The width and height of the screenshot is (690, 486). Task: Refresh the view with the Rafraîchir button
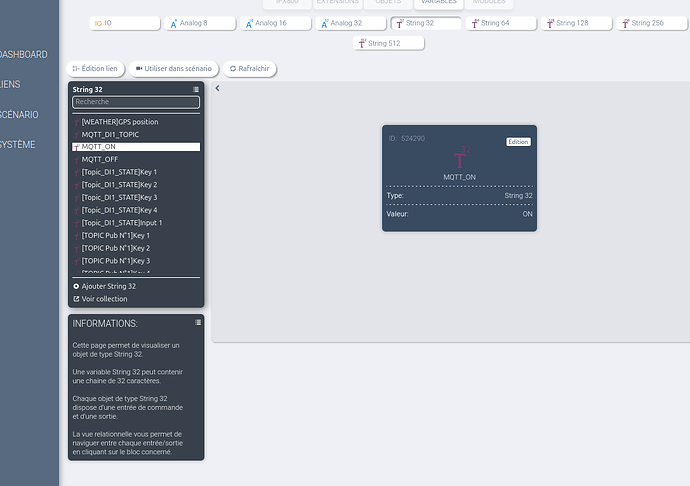[x=250, y=69]
